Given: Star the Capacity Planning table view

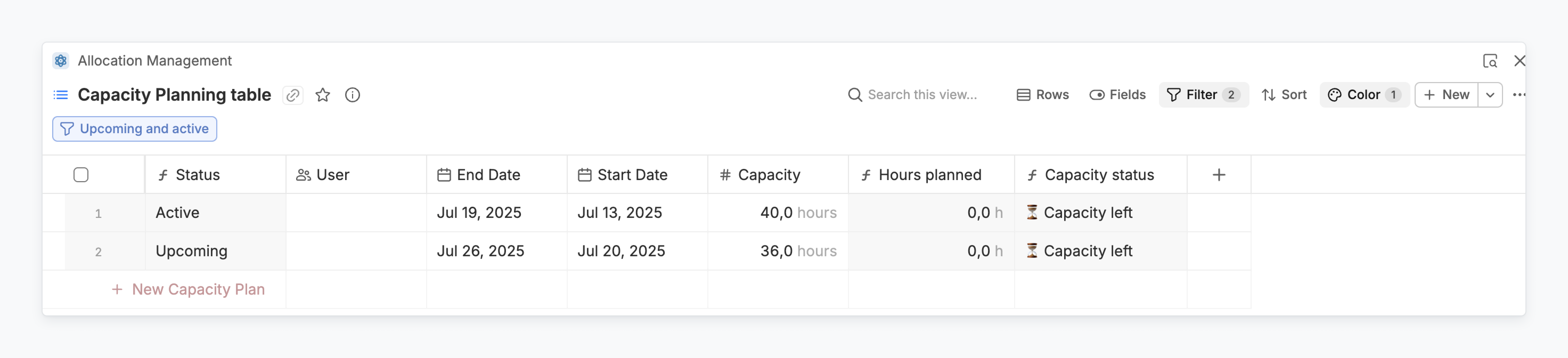Looking at the screenshot, I should 322,95.
